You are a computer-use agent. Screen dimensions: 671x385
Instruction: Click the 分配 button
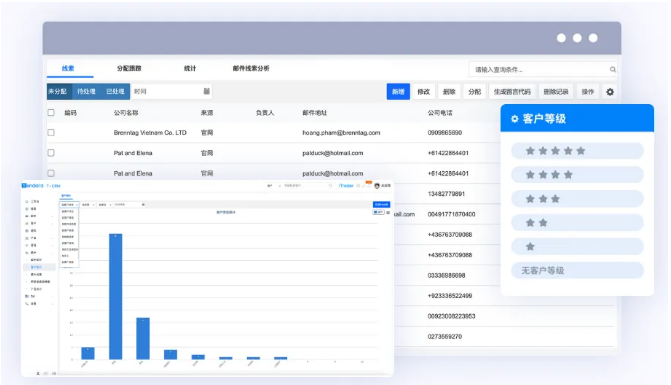tap(475, 92)
